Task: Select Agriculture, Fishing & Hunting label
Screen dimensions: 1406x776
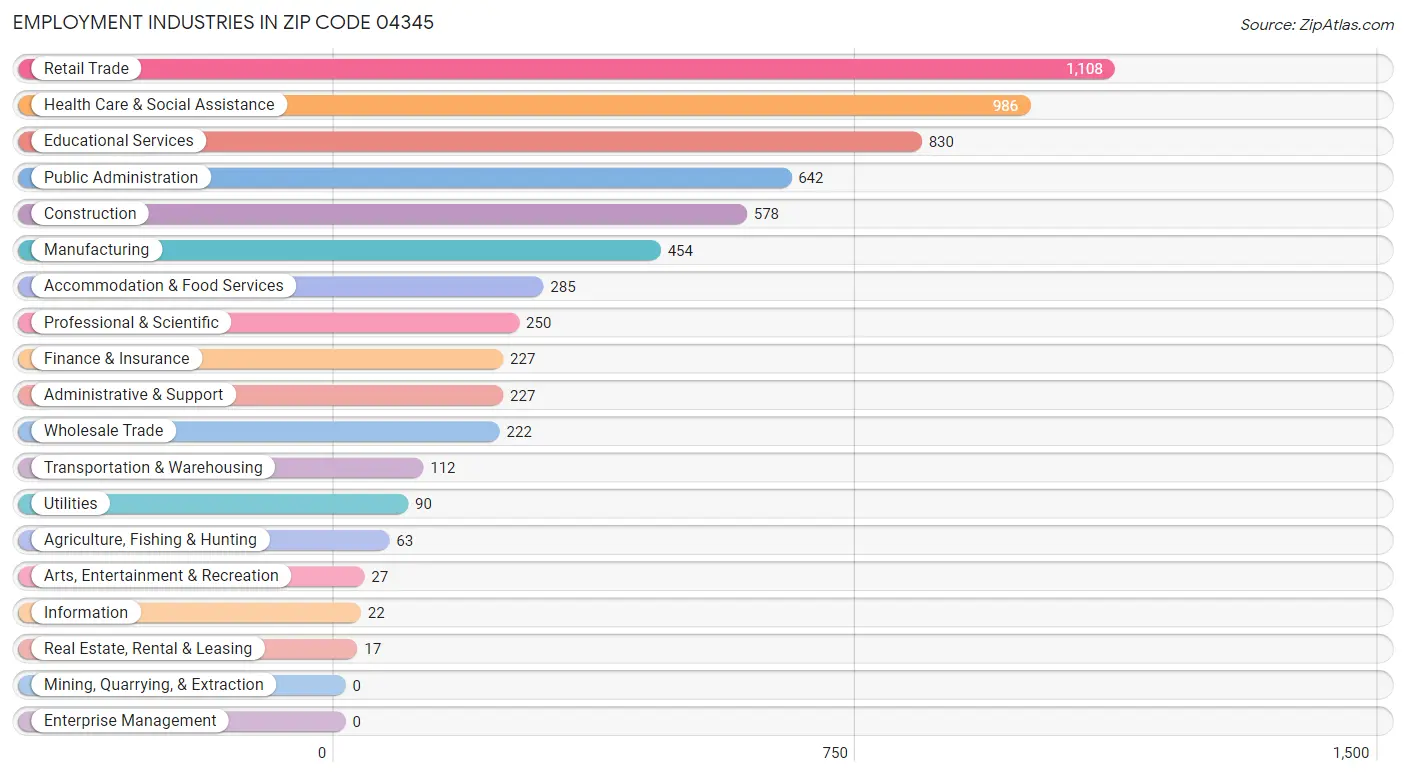Action: [150, 540]
